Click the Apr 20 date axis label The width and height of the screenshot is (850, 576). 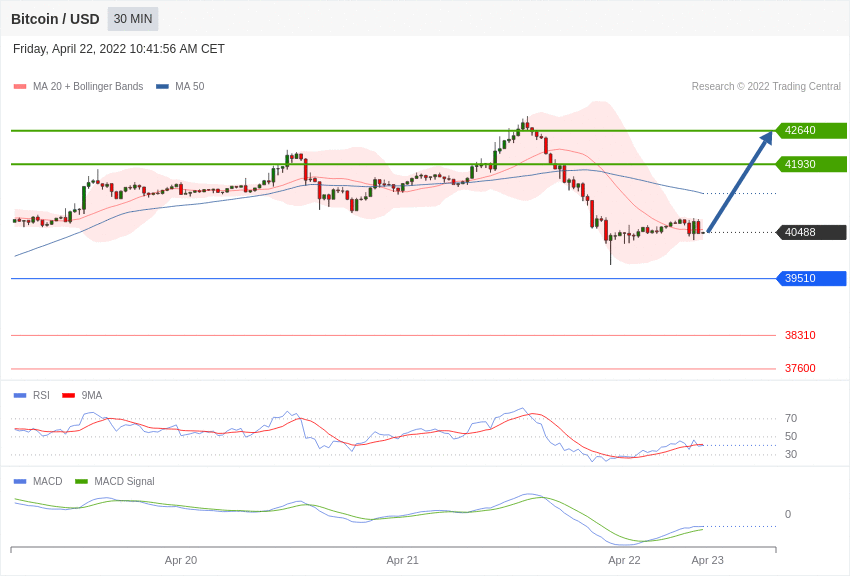point(181,560)
